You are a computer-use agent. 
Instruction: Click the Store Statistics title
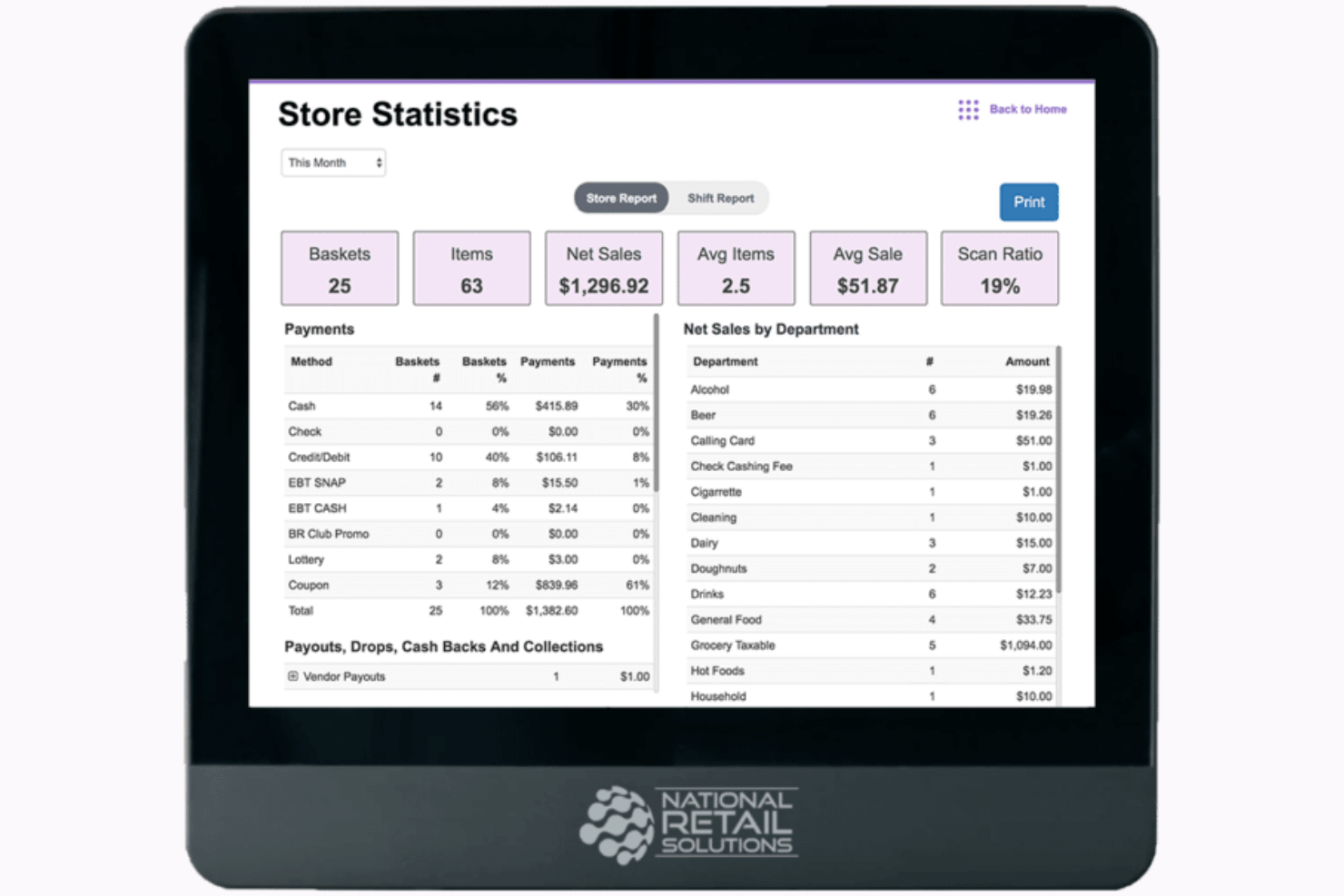398,114
